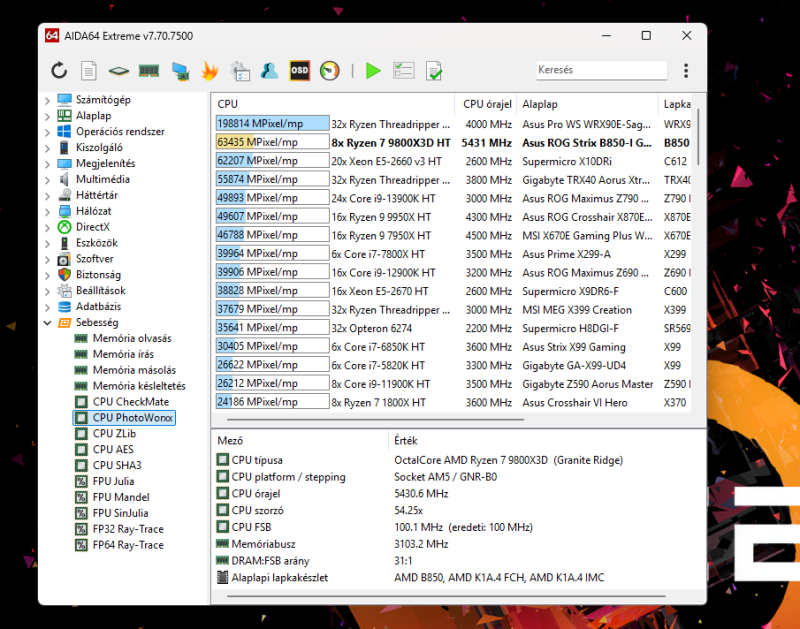Open the Memória másolás benchmark
The image size is (800, 629).
[x=134, y=370]
